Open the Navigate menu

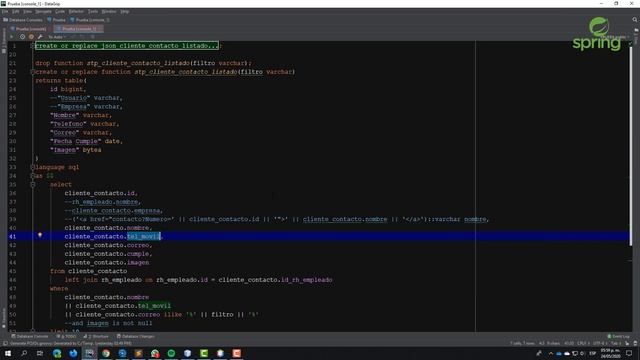click(43, 11)
